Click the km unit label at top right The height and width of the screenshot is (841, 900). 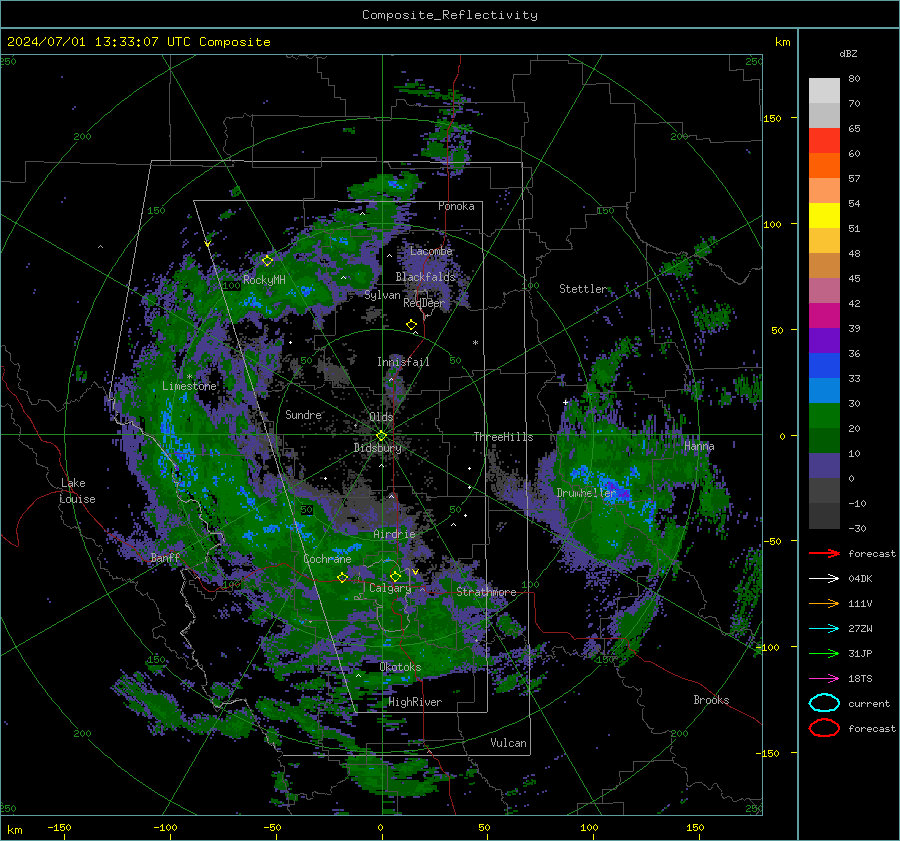tap(782, 42)
